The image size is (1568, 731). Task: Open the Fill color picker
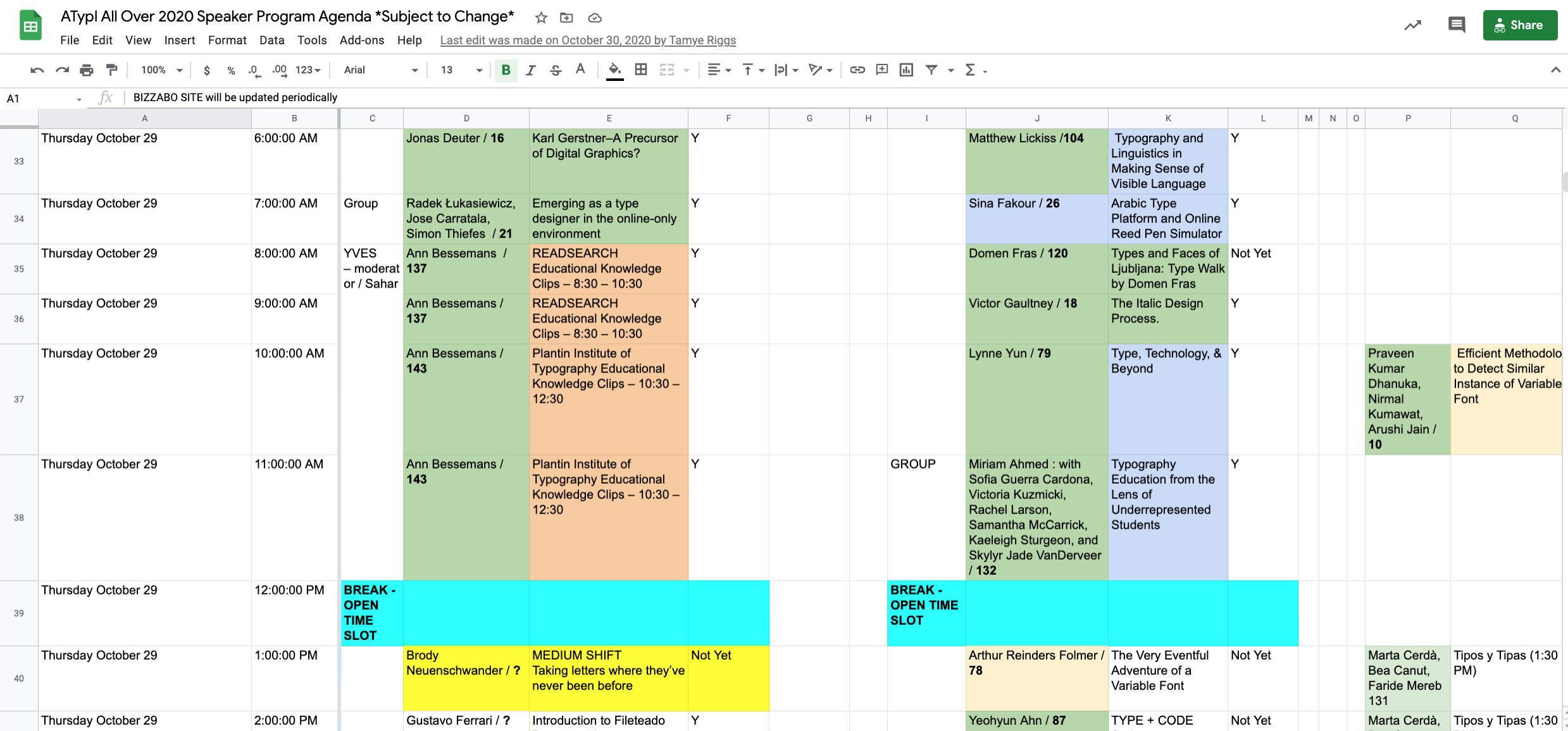614,70
